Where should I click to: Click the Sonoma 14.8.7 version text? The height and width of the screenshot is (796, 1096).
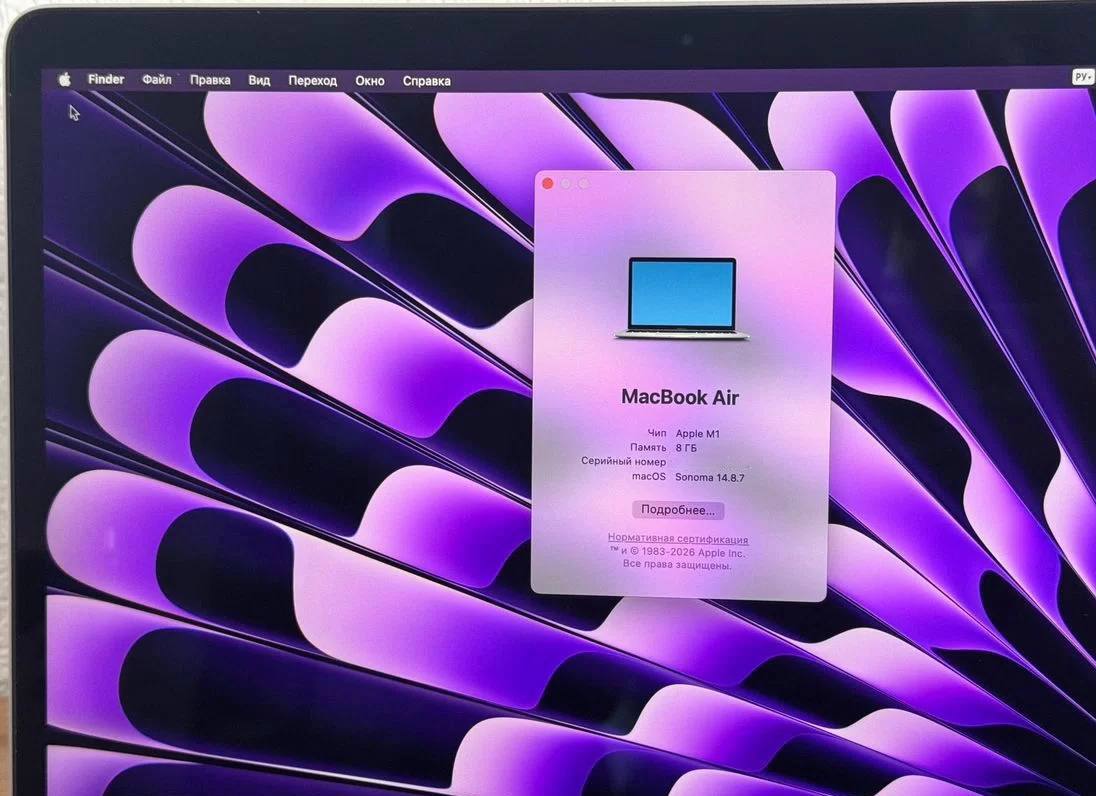coord(709,477)
